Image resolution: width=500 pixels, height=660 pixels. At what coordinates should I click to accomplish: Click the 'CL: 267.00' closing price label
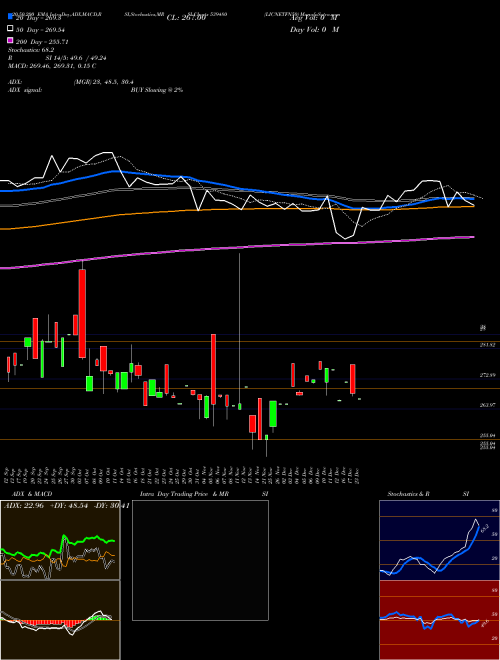(x=186, y=18)
